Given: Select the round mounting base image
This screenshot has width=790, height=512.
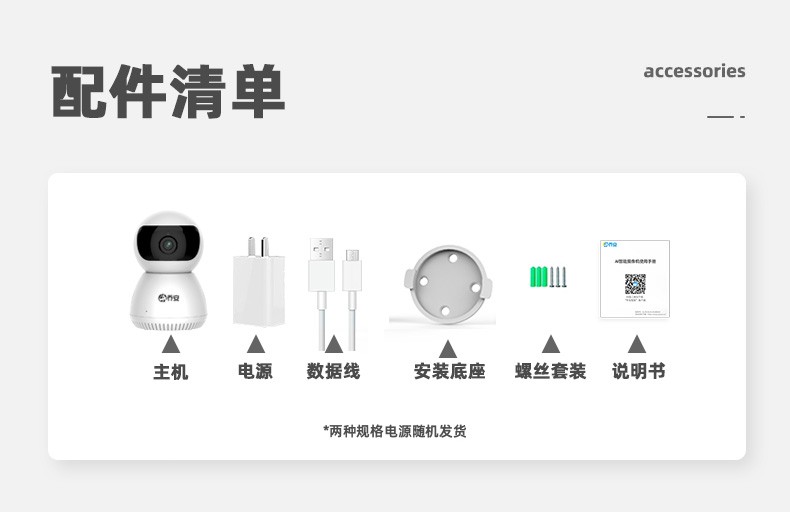Looking at the screenshot, I should [447, 285].
